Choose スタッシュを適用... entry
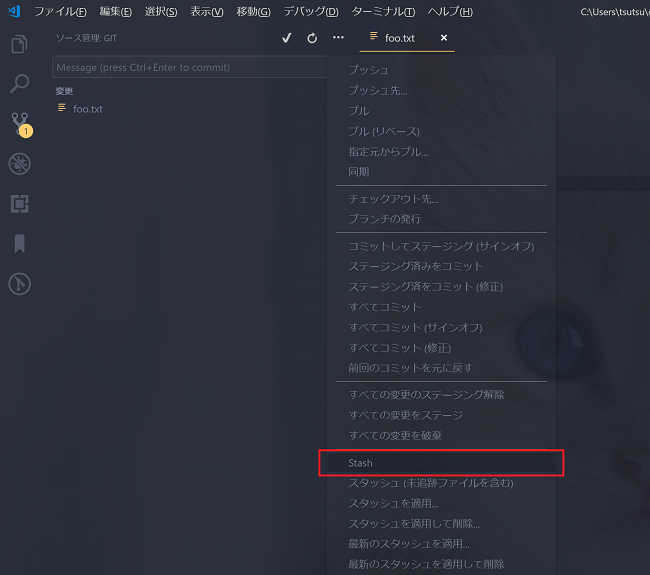Screen dimensions: 650x575 pyautogui.click(x=441, y=503)
